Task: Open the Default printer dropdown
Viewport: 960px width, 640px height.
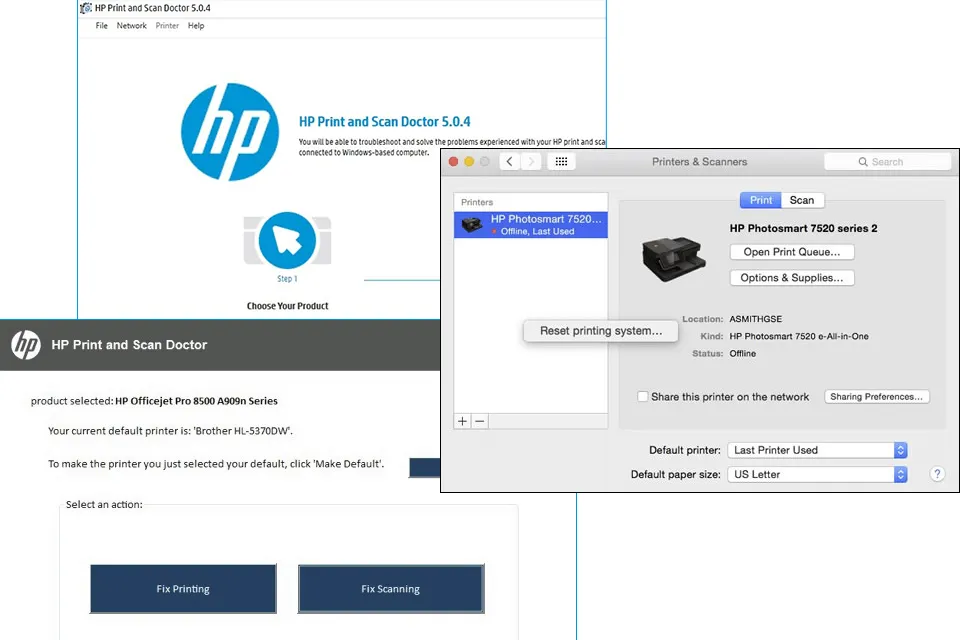Action: 817,449
